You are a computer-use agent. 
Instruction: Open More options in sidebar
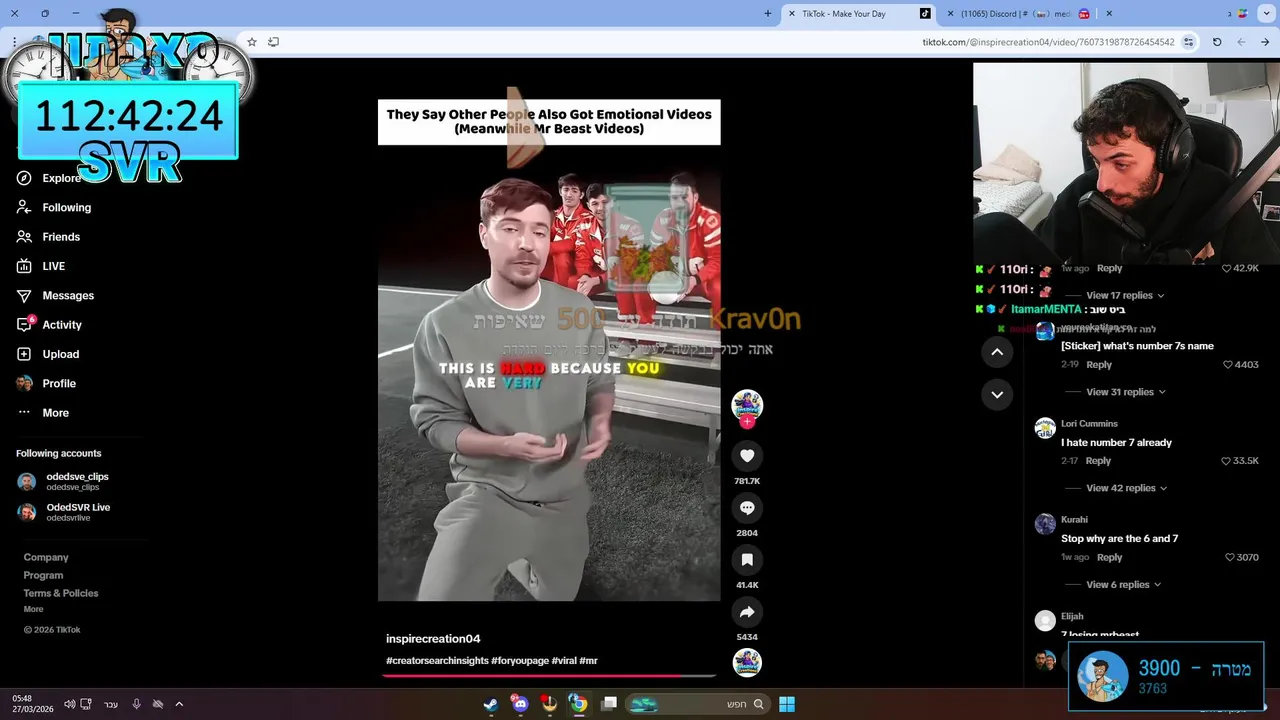click(43, 413)
